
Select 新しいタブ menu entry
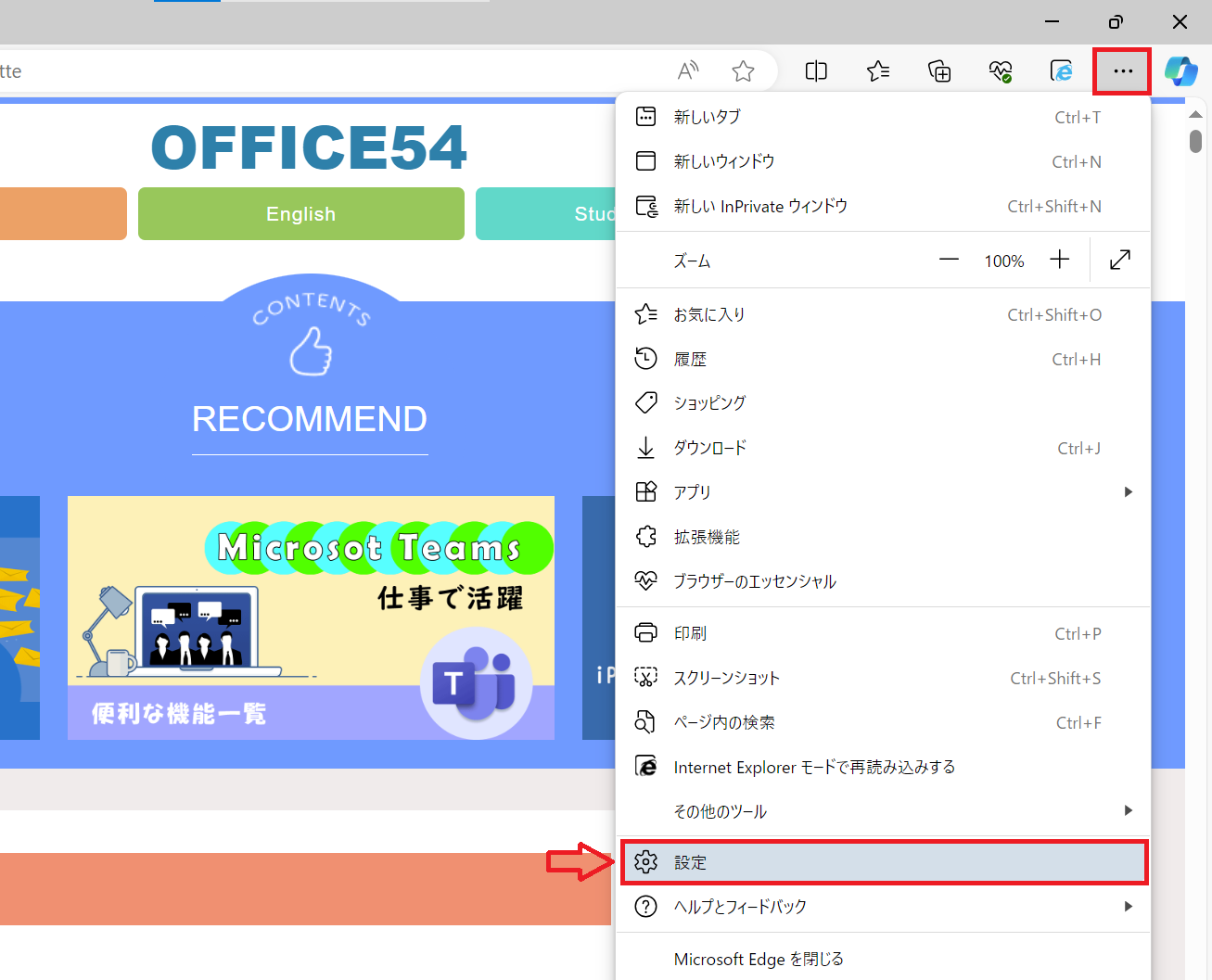coord(883,117)
